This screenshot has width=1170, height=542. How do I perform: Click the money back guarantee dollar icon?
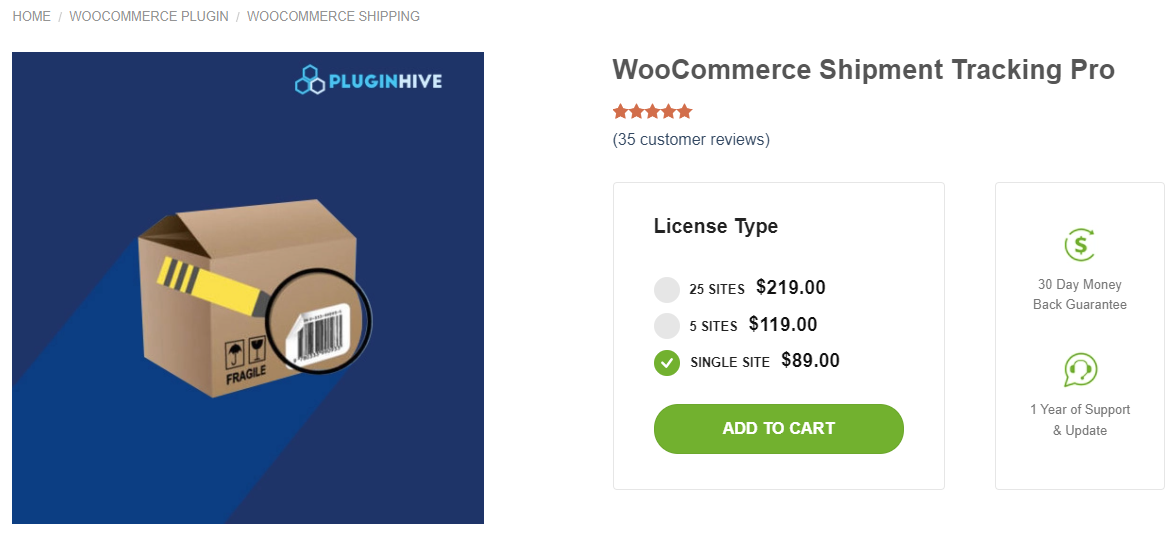(1080, 245)
